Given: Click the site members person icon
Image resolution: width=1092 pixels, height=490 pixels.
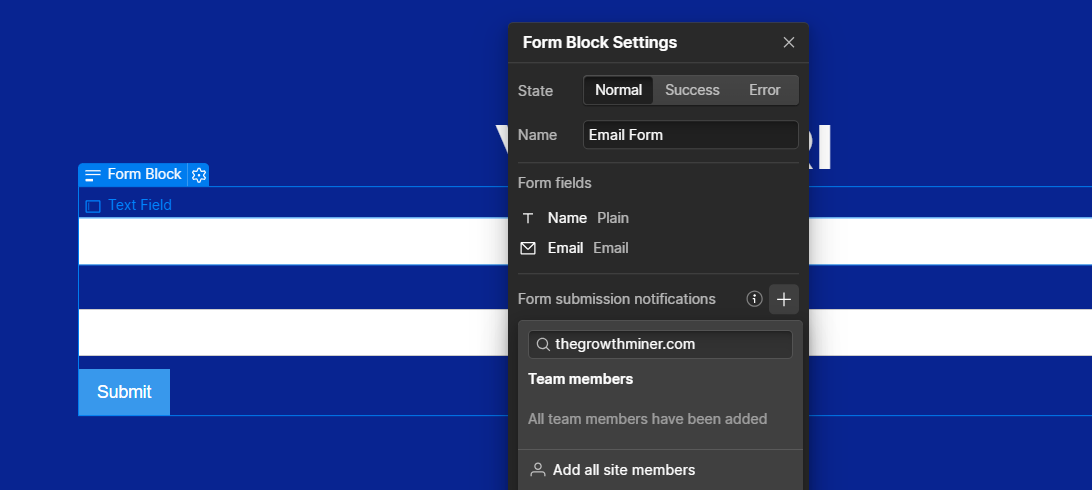Looking at the screenshot, I should click(538, 470).
